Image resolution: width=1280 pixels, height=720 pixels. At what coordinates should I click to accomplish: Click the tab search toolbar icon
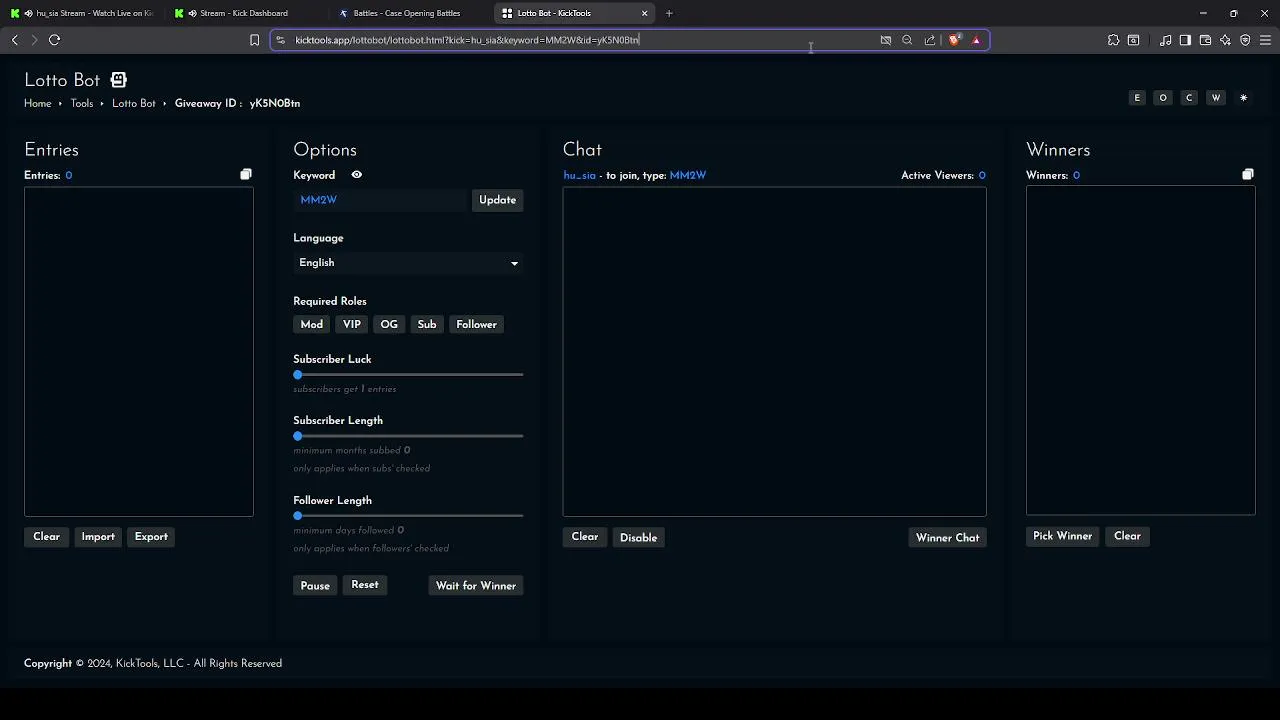tap(1133, 40)
